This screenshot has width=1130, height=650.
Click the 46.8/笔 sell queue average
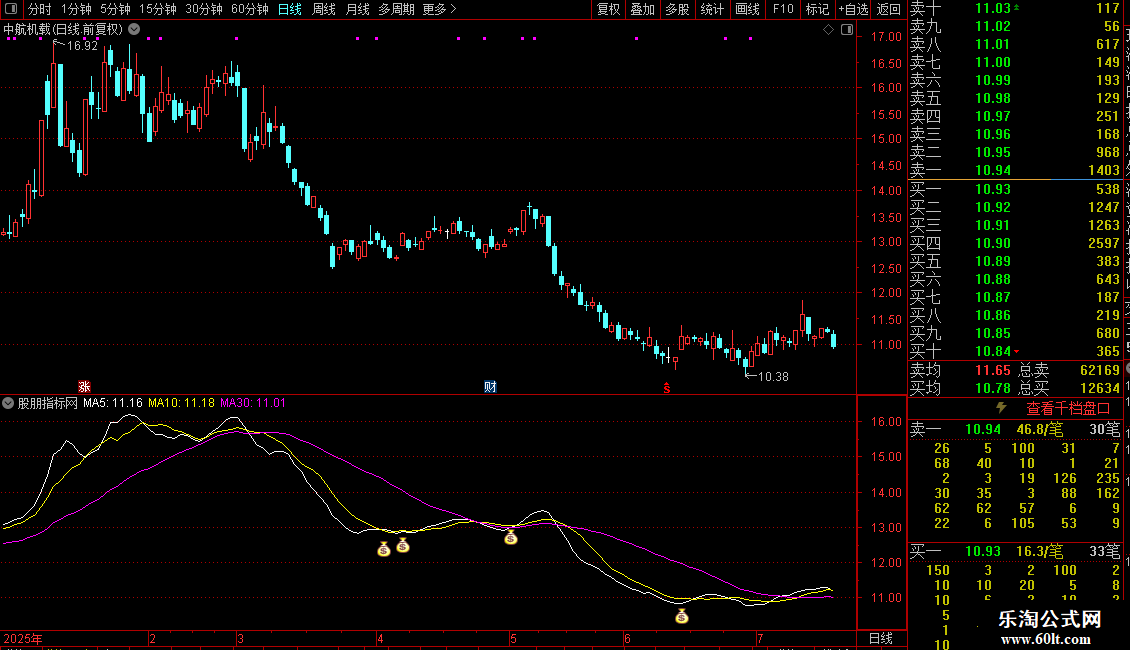click(1039, 429)
